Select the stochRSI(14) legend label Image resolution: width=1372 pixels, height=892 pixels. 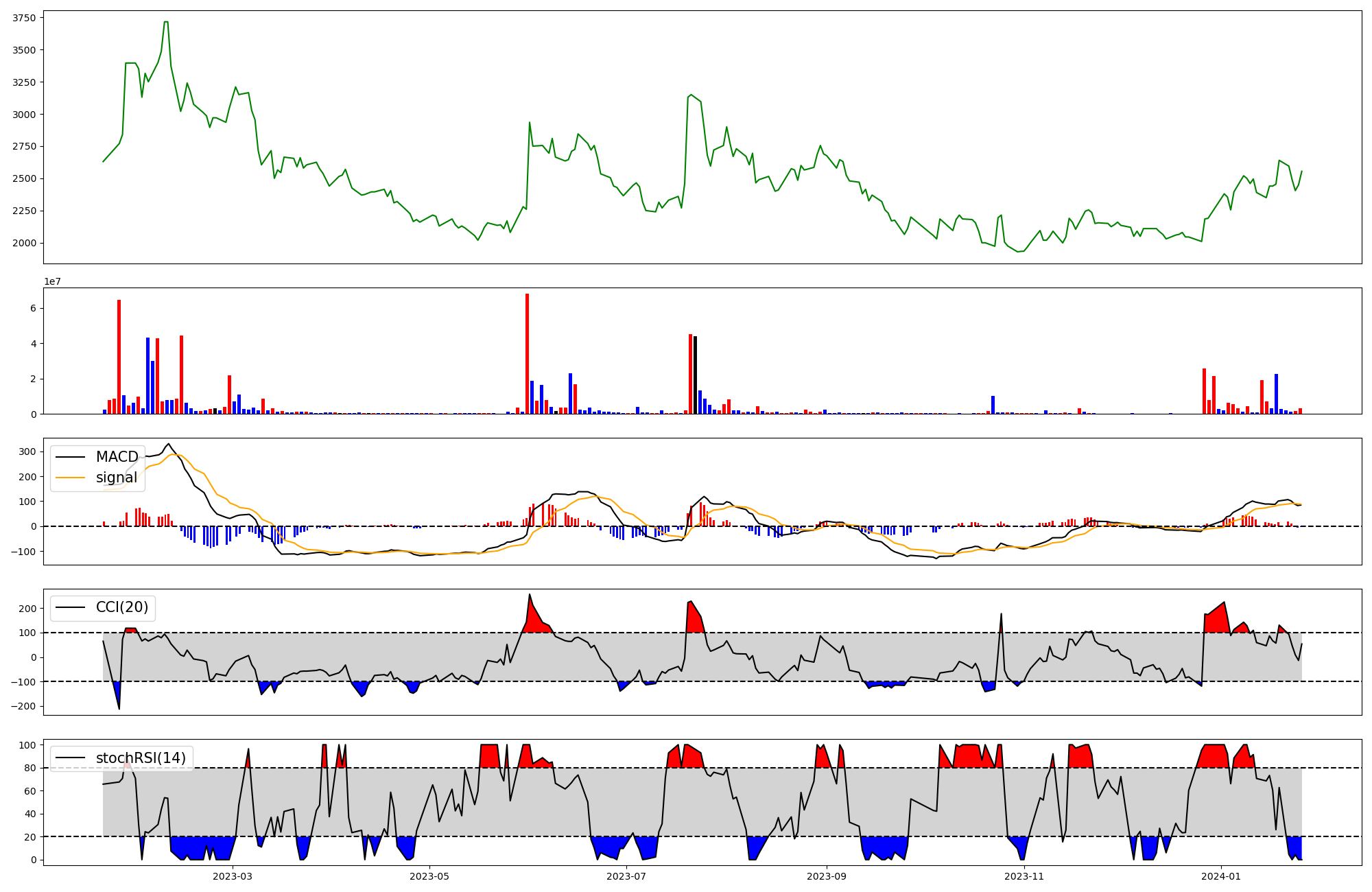(141, 758)
